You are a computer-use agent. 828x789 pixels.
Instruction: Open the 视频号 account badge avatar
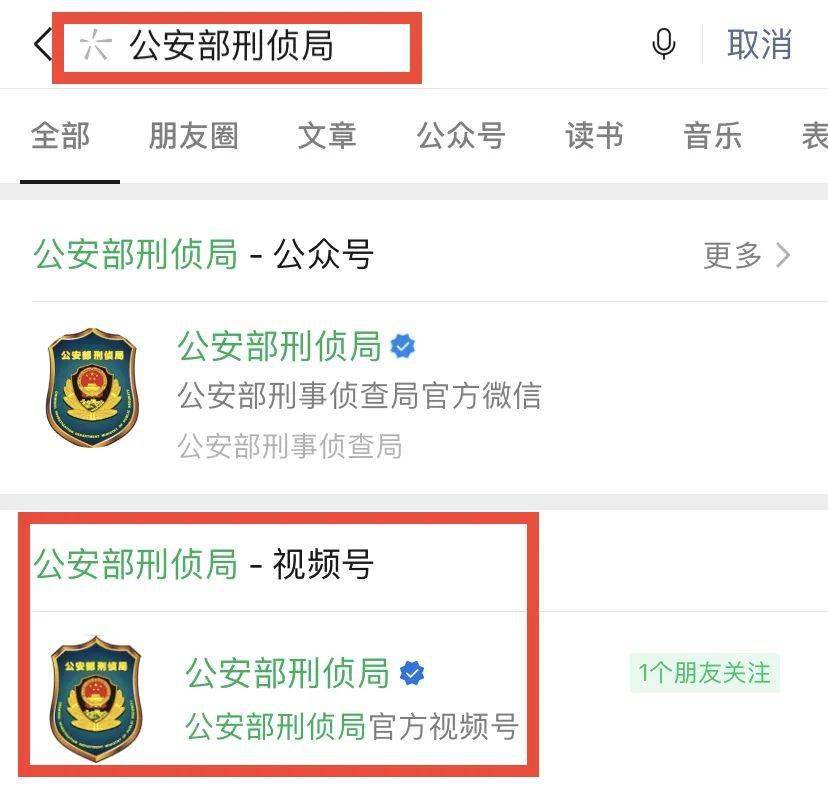point(96,698)
